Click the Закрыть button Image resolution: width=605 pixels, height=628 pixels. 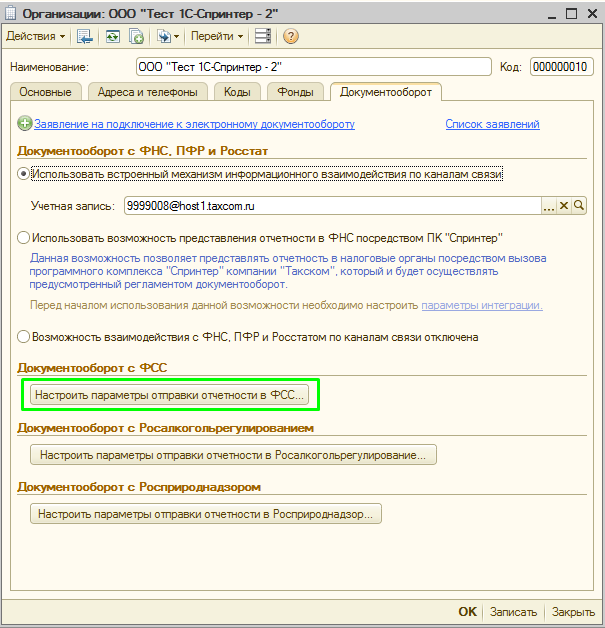(x=573, y=612)
